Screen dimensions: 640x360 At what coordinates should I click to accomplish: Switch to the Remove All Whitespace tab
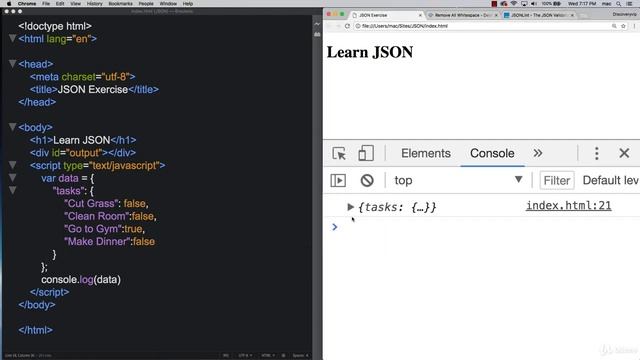point(462,15)
